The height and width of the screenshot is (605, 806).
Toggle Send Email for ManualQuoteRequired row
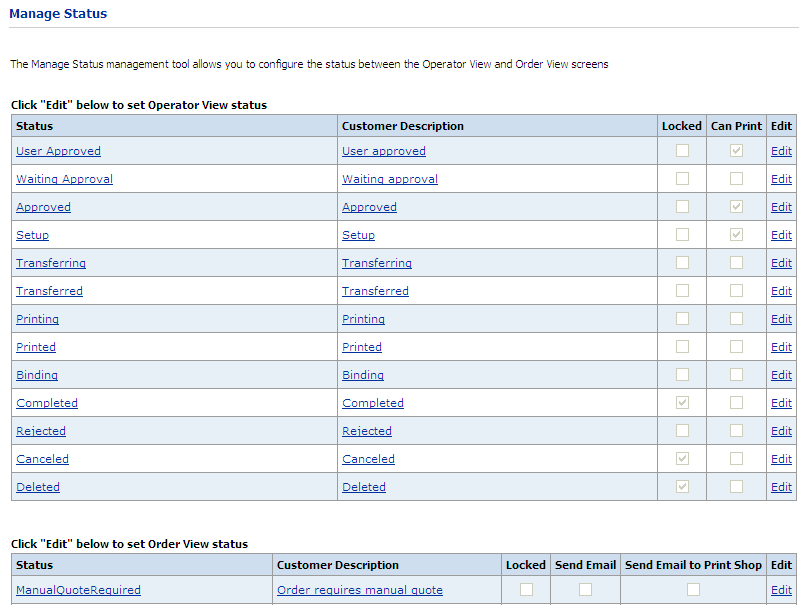click(585, 590)
